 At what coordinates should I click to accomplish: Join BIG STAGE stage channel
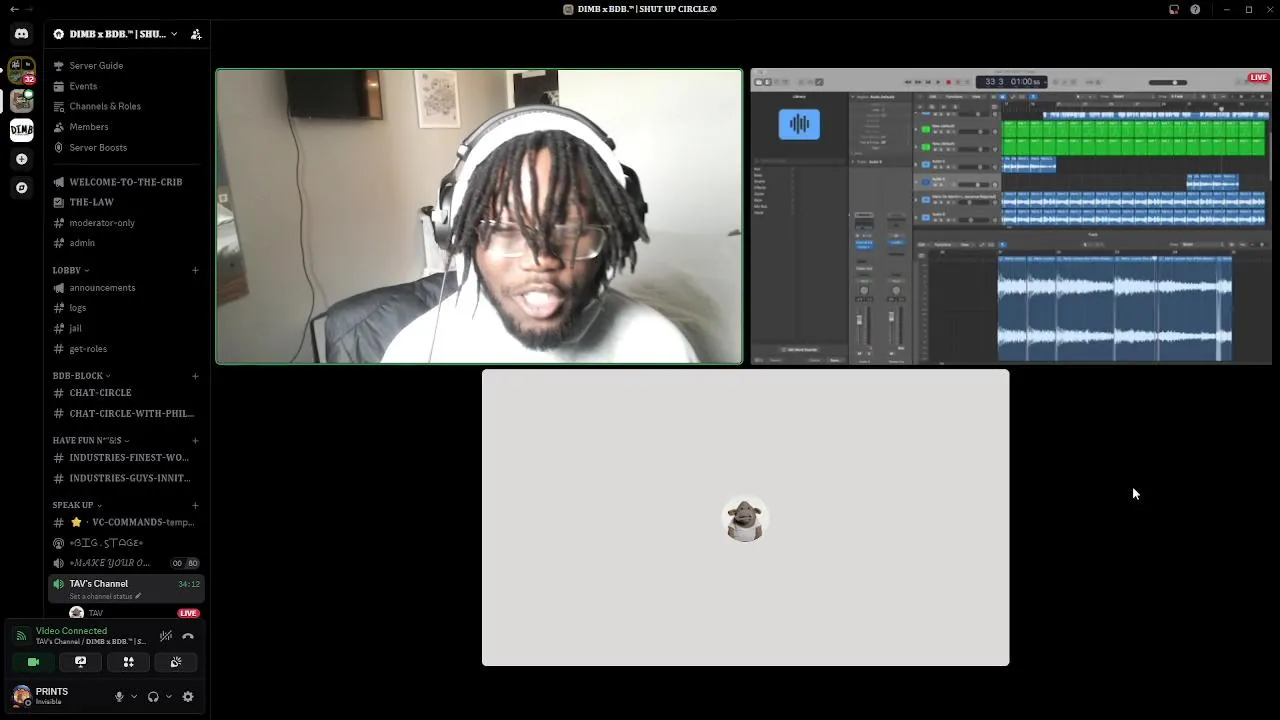[x=126, y=543]
